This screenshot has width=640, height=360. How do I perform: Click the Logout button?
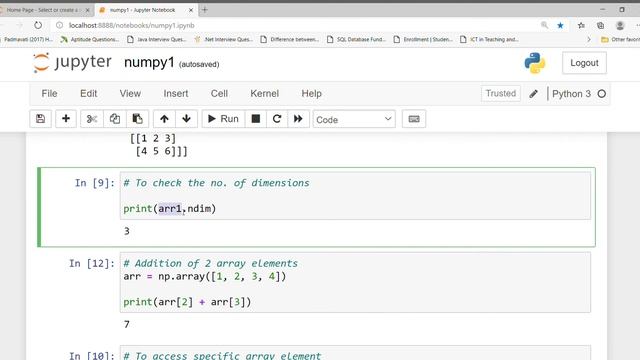(584, 63)
